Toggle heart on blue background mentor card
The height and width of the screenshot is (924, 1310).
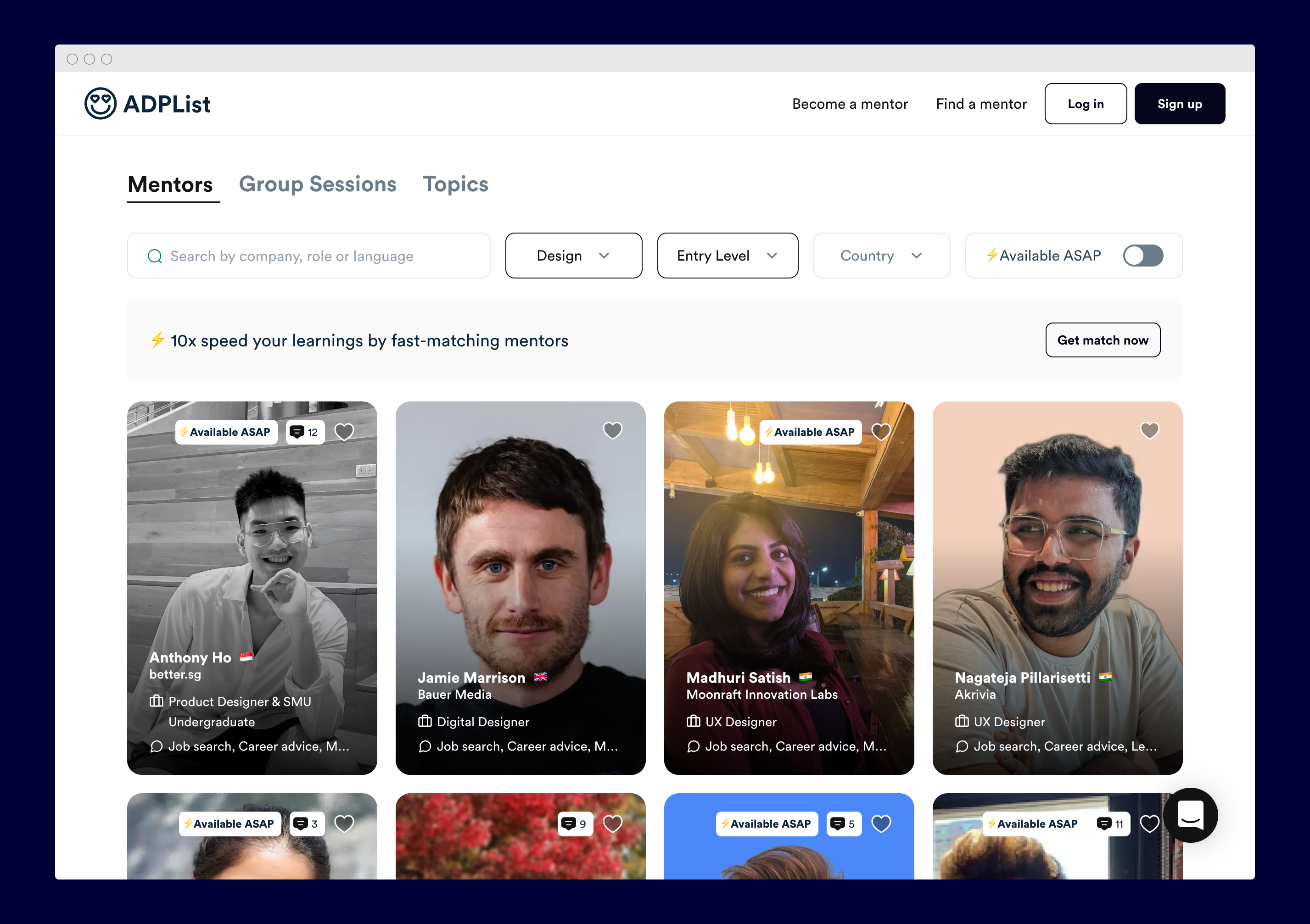pos(880,824)
